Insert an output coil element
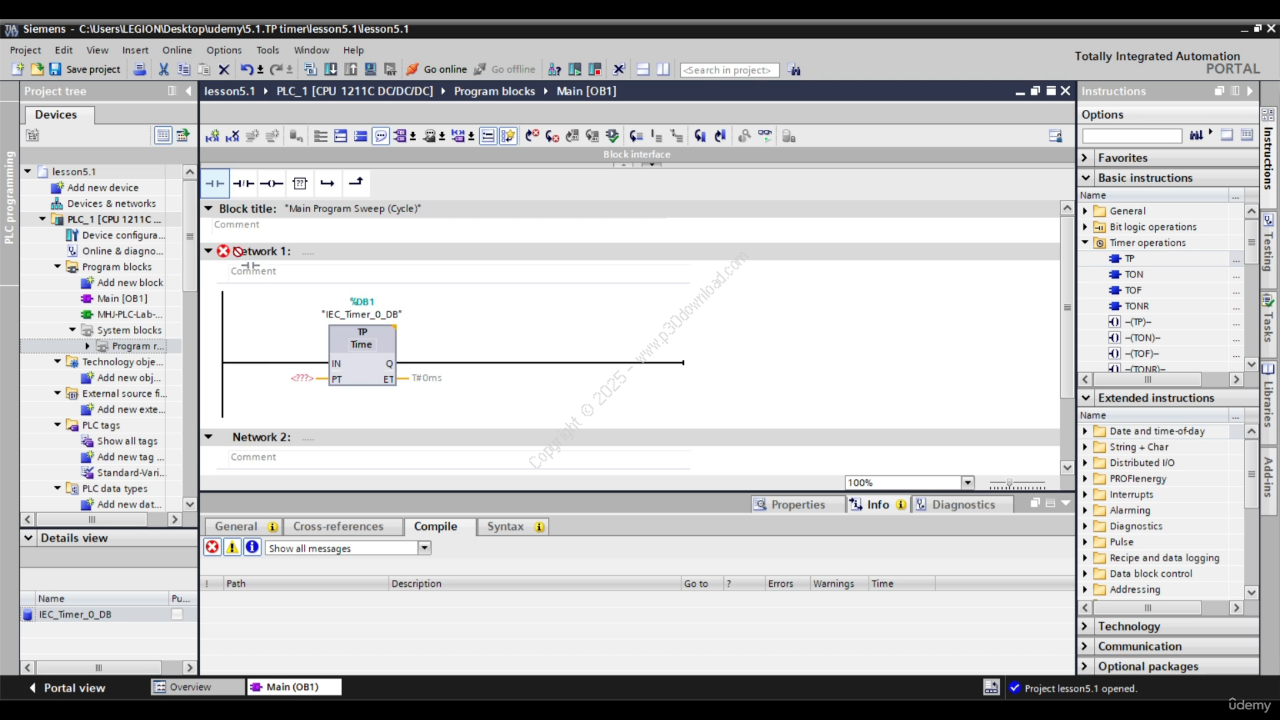This screenshot has height=720, width=1280. click(271, 183)
